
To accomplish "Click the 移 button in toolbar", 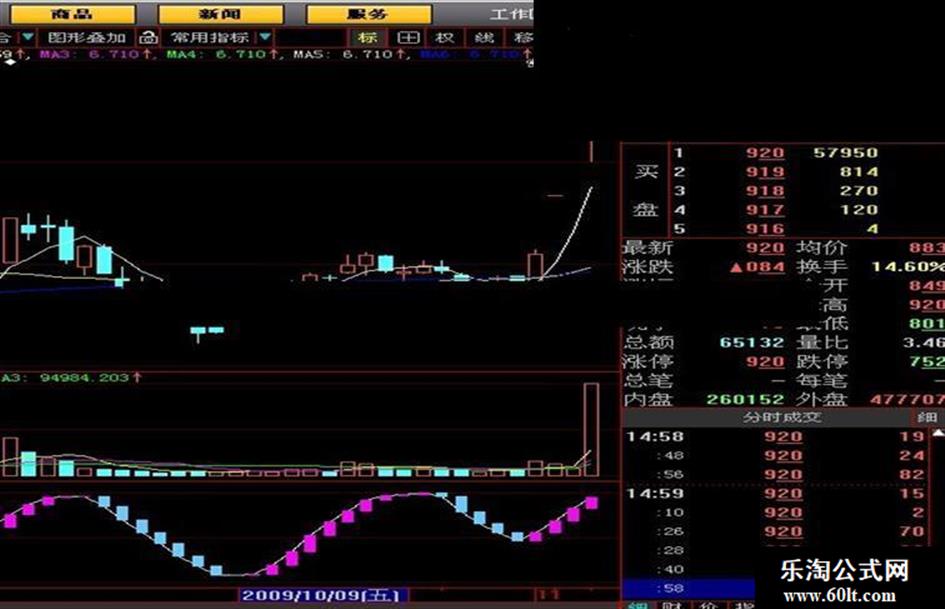I will (x=522, y=37).
